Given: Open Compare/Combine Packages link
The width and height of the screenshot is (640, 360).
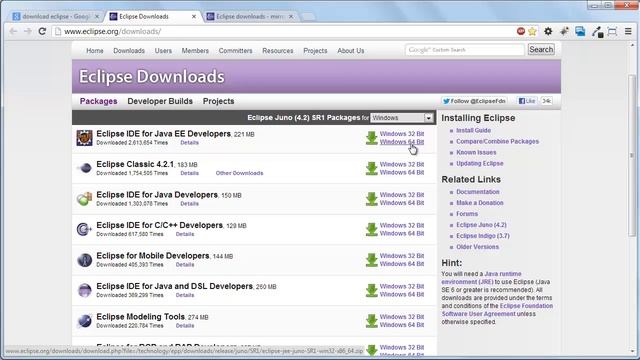Looking at the screenshot, I should tap(497, 141).
